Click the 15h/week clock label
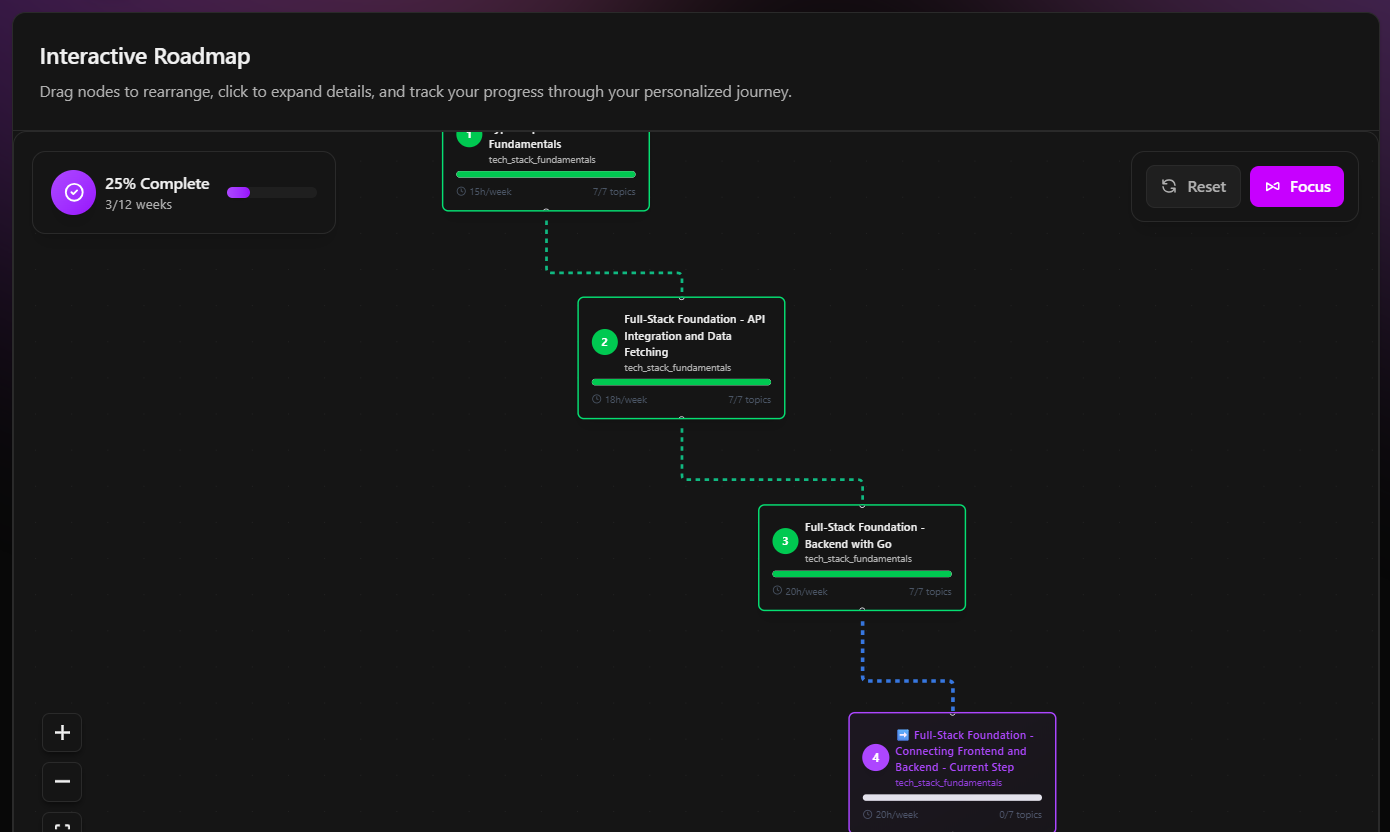 [x=484, y=192]
